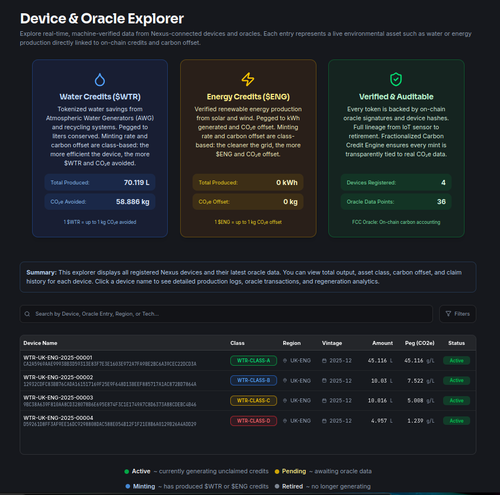500x495 pixels.
Task: Sort by Vintage column header
Action: (332, 343)
